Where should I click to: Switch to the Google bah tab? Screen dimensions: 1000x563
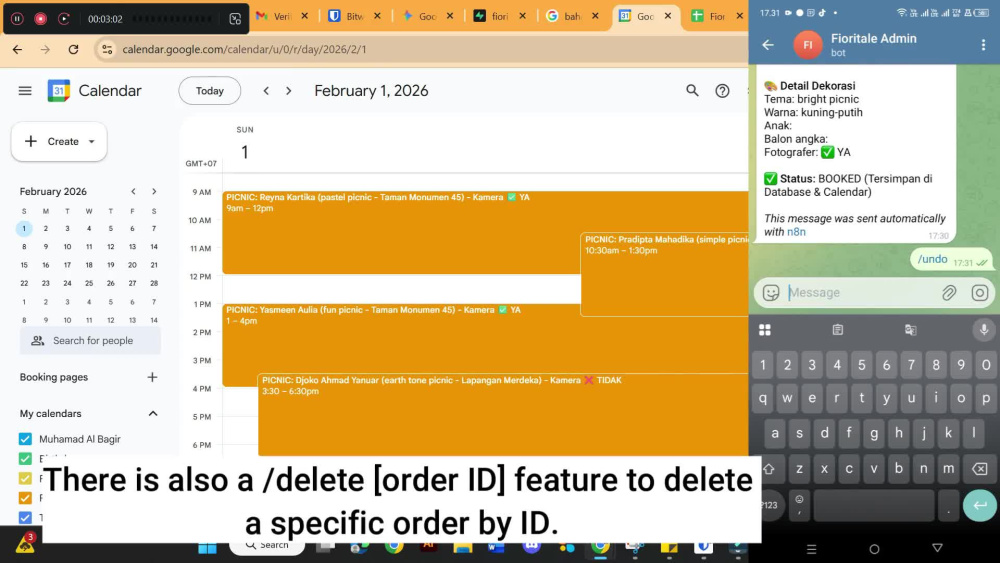573,17
